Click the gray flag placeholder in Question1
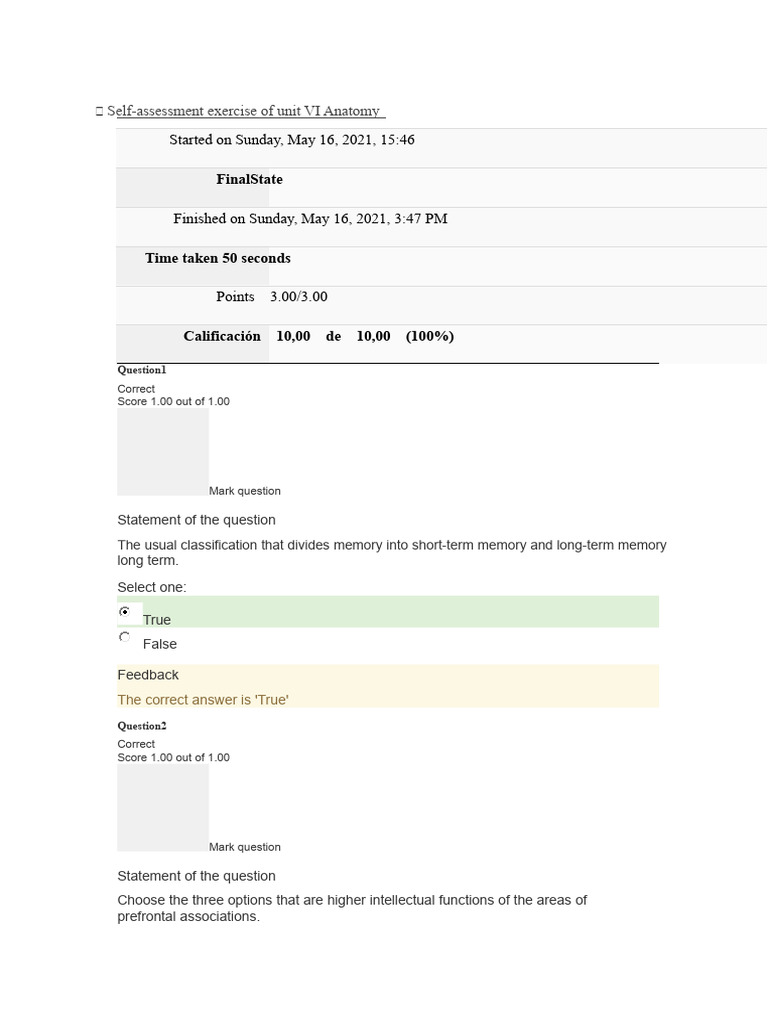 tap(163, 452)
